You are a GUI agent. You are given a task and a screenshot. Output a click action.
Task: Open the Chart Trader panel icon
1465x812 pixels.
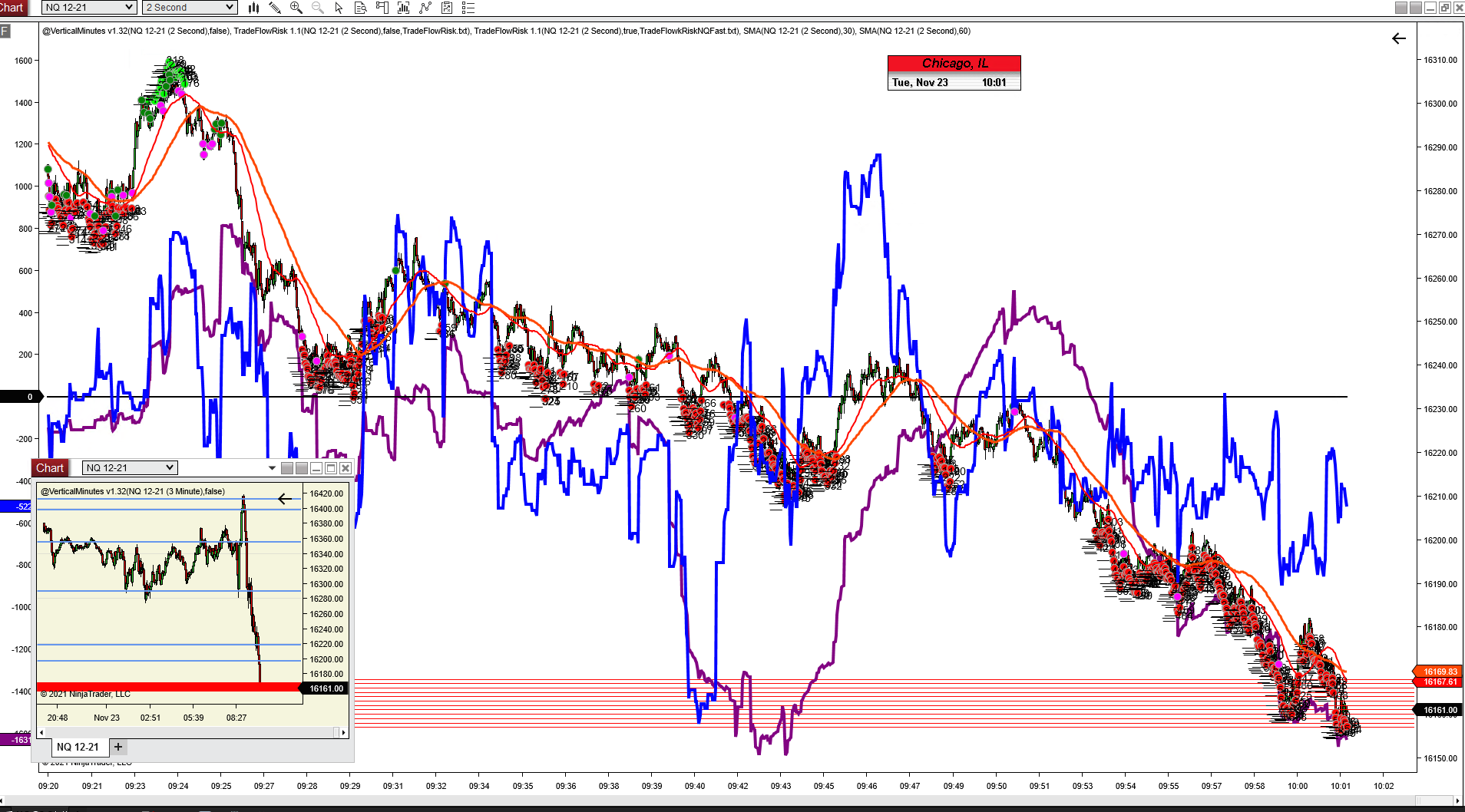382,8
